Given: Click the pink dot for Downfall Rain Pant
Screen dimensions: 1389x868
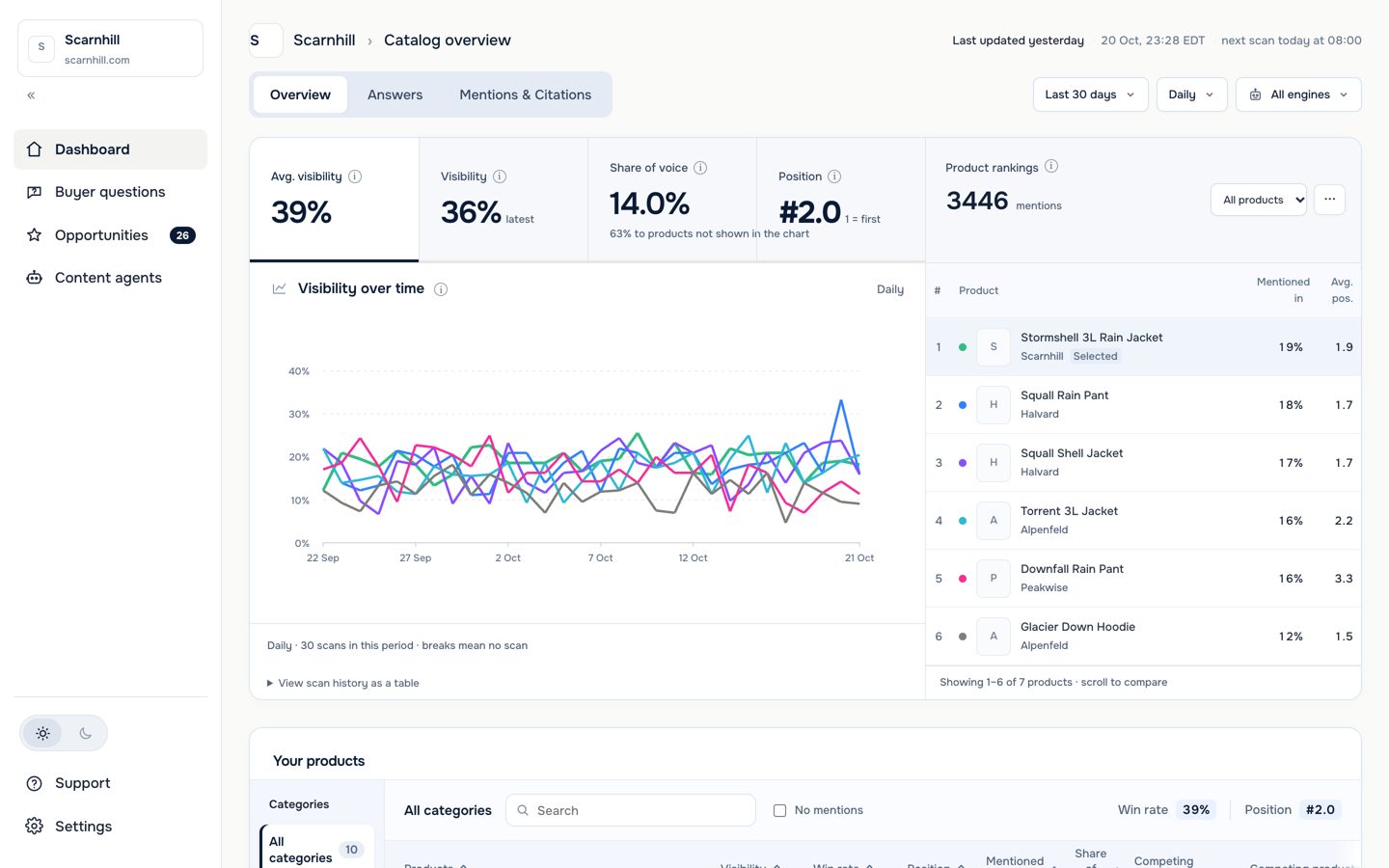Looking at the screenshot, I should point(963,579).
